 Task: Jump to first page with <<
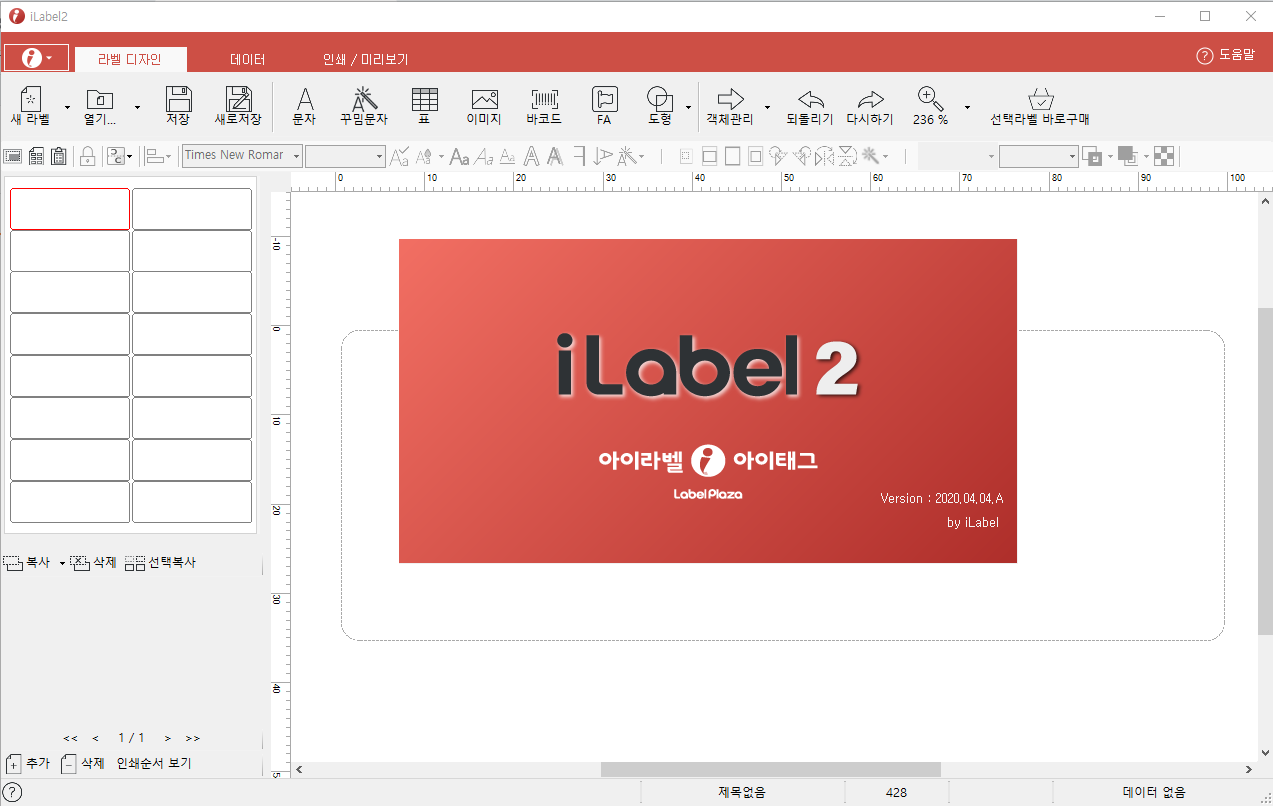(x=70, y=738)
